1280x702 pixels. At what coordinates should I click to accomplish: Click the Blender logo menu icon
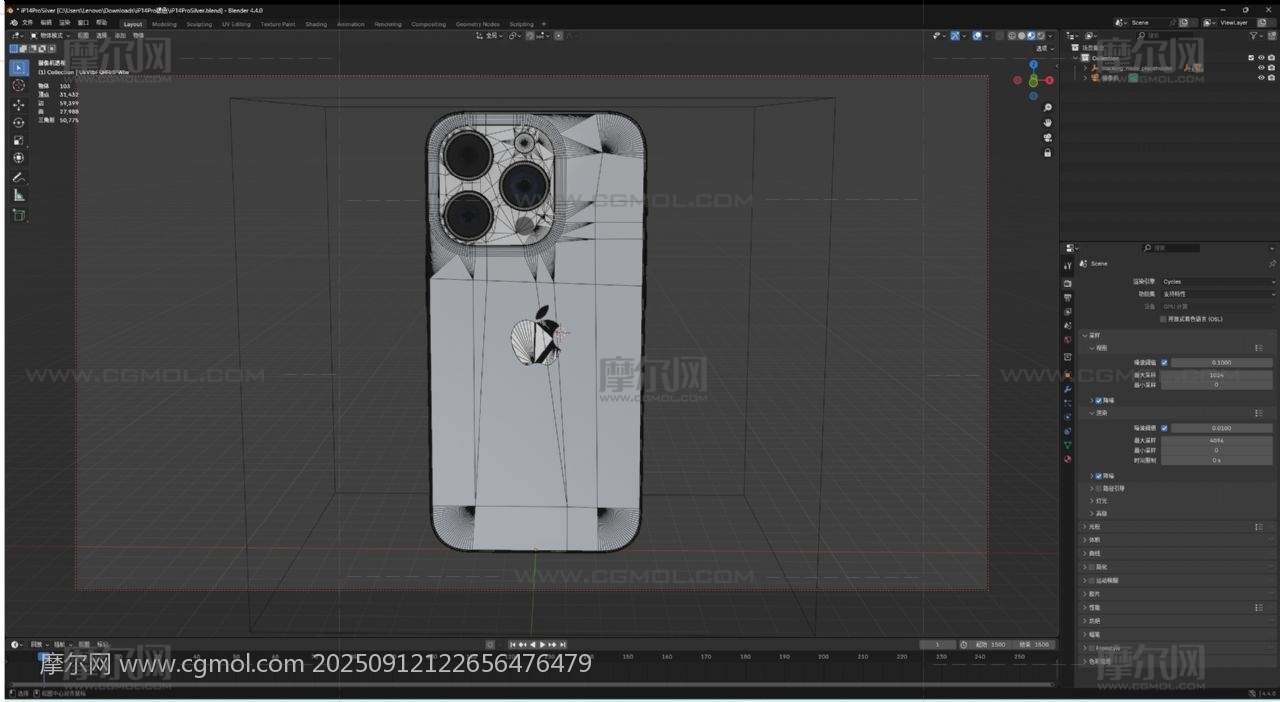point(14,22)
